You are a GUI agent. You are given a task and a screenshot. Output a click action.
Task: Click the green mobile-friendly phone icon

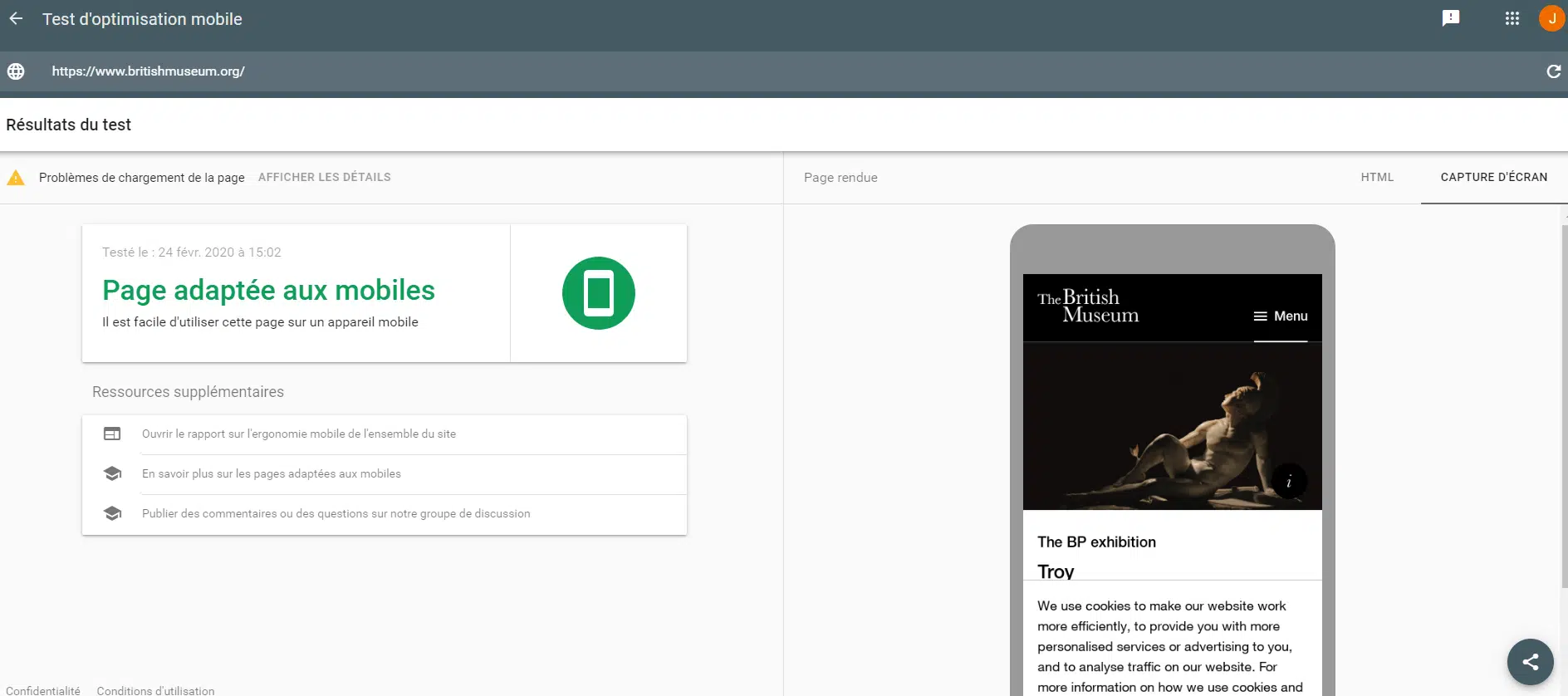598,293
